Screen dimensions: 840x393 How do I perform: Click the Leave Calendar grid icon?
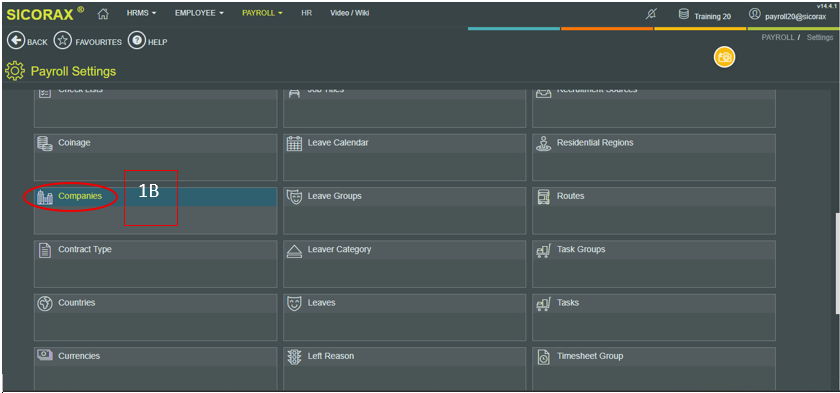[x=294, y=143]
